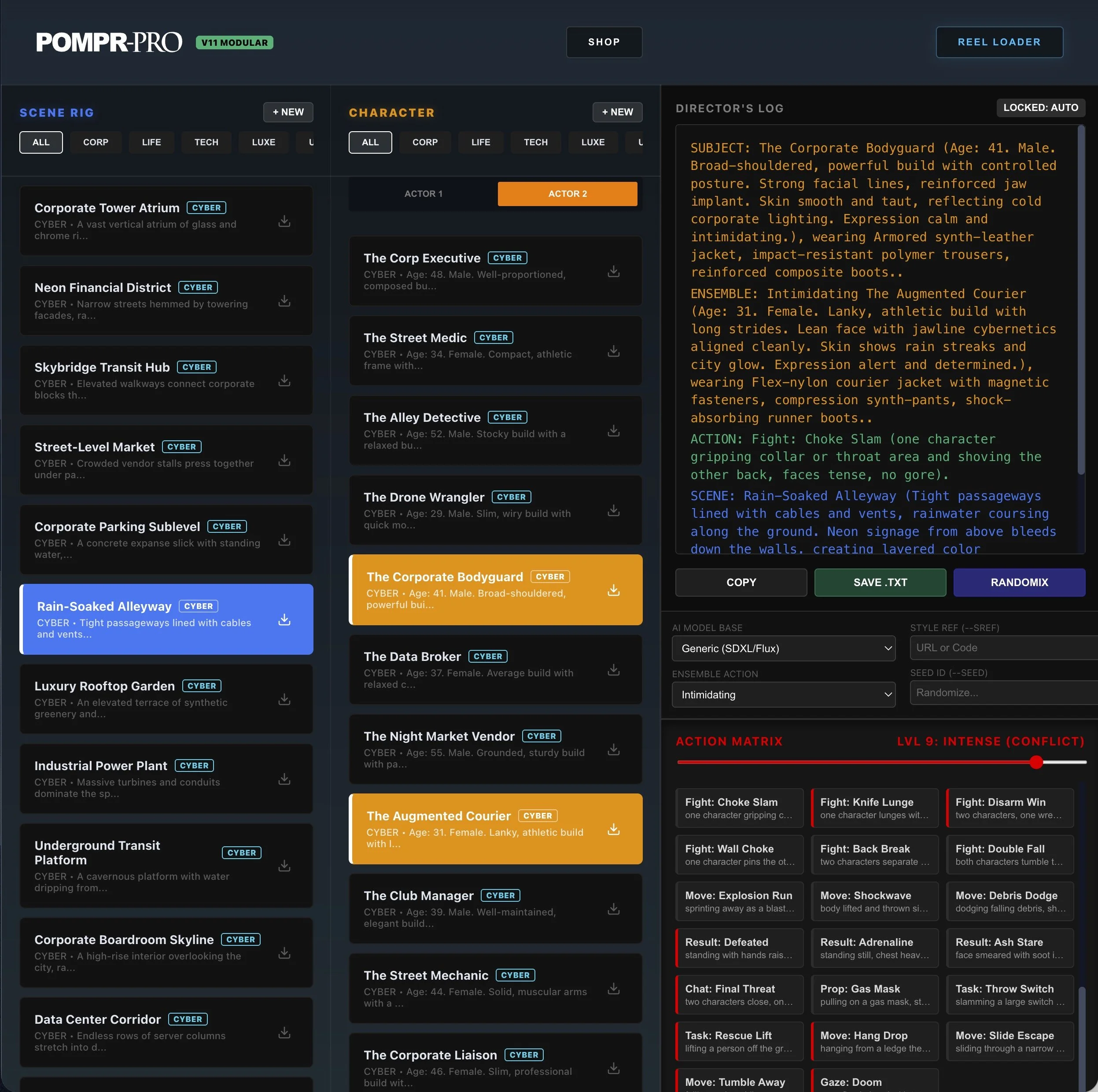Image resolution: width=1098 pixels, height=1092 pixels.
Task: Click the SAVE .TXT button
Action: click(880, 583)
